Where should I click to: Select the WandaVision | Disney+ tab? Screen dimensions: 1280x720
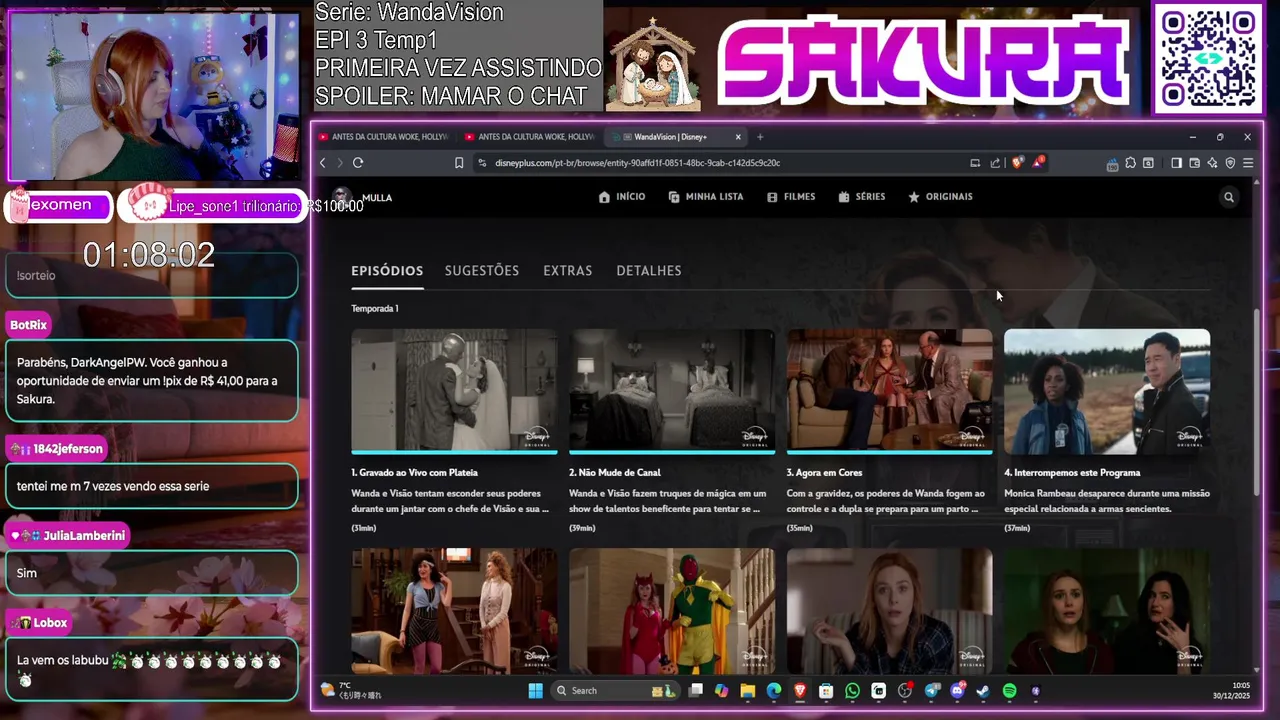click(676, 137)
